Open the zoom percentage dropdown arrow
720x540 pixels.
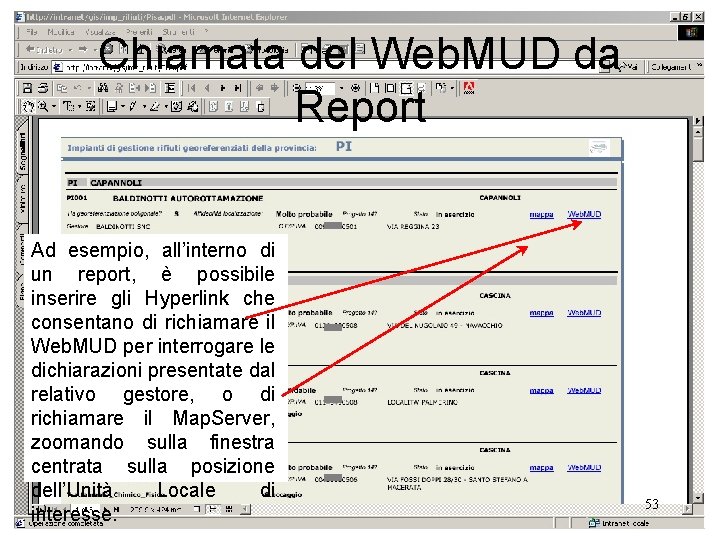click(x=341, y=88)
